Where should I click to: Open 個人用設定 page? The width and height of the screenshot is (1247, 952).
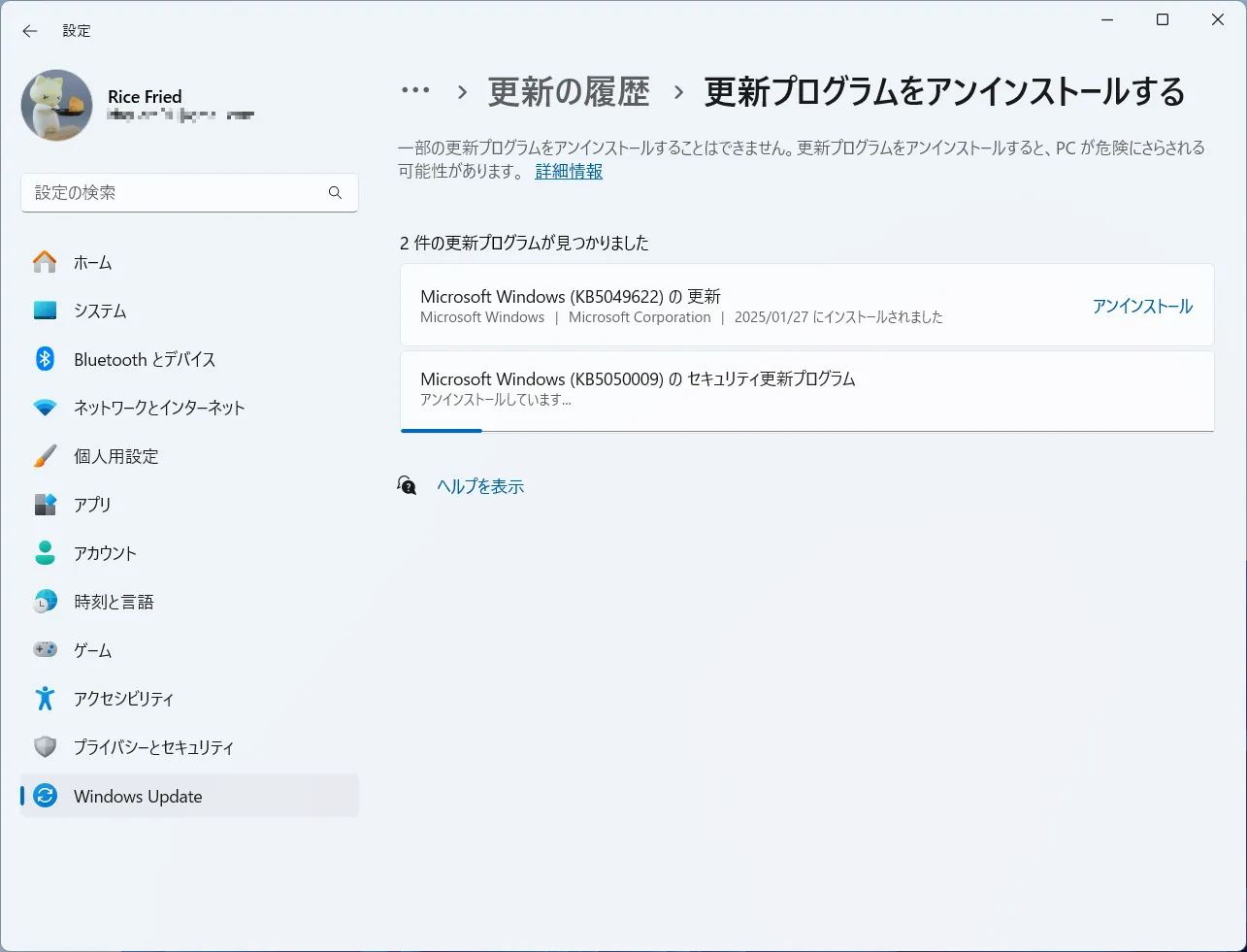click(x=189, y=456)
